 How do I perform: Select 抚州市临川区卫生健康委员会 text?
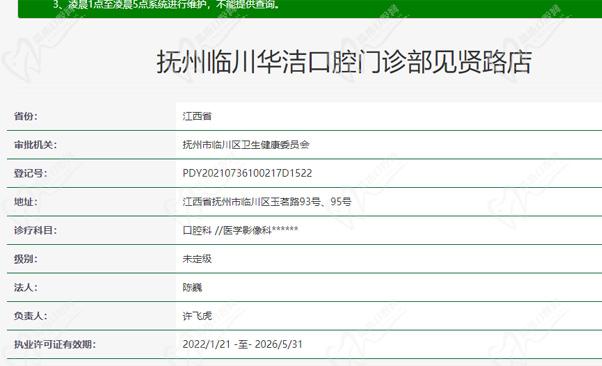[x=246, y=145]
